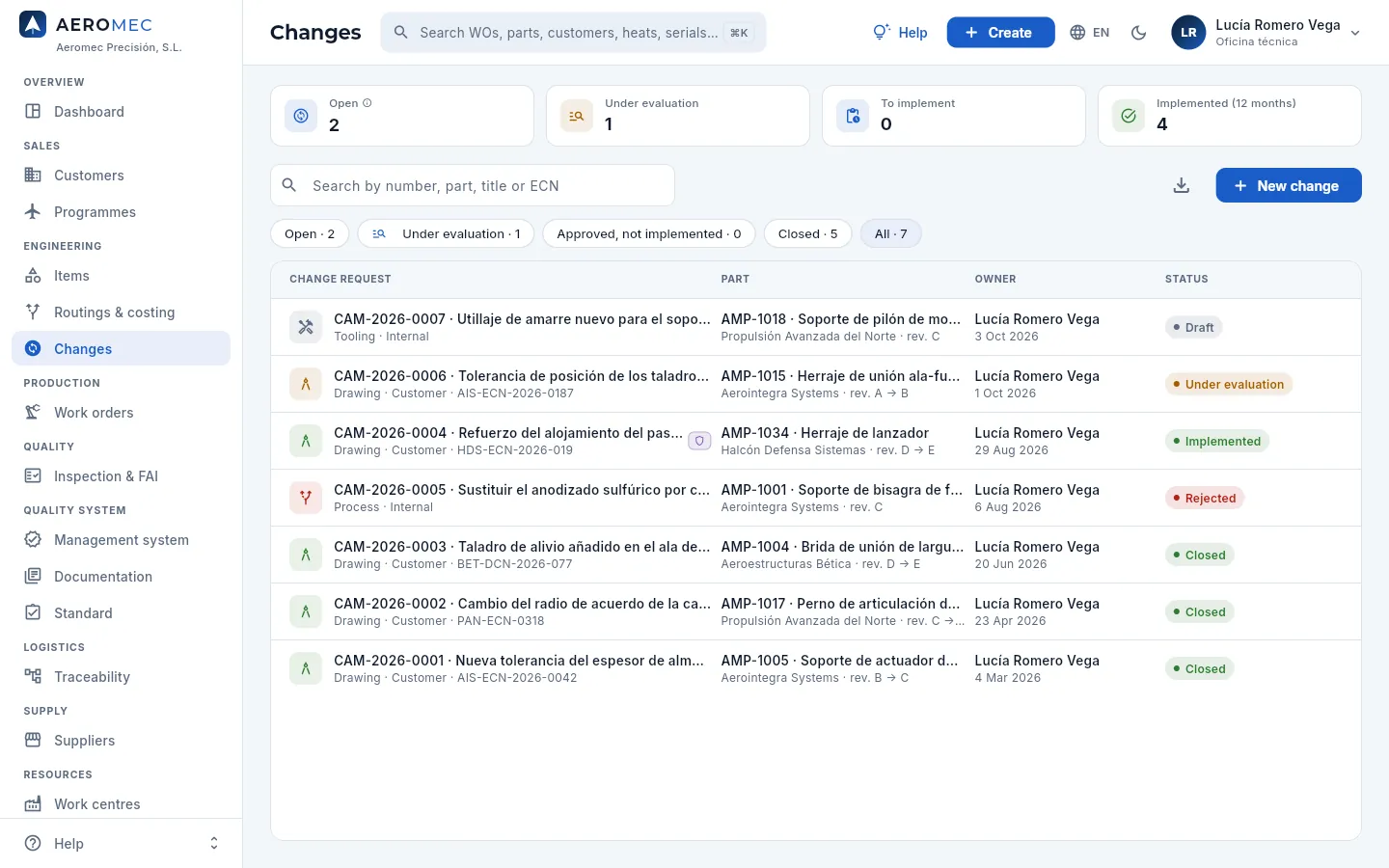The image size is (1389, 868).
Task: Download the change list export
Action: click(1181, 185)
